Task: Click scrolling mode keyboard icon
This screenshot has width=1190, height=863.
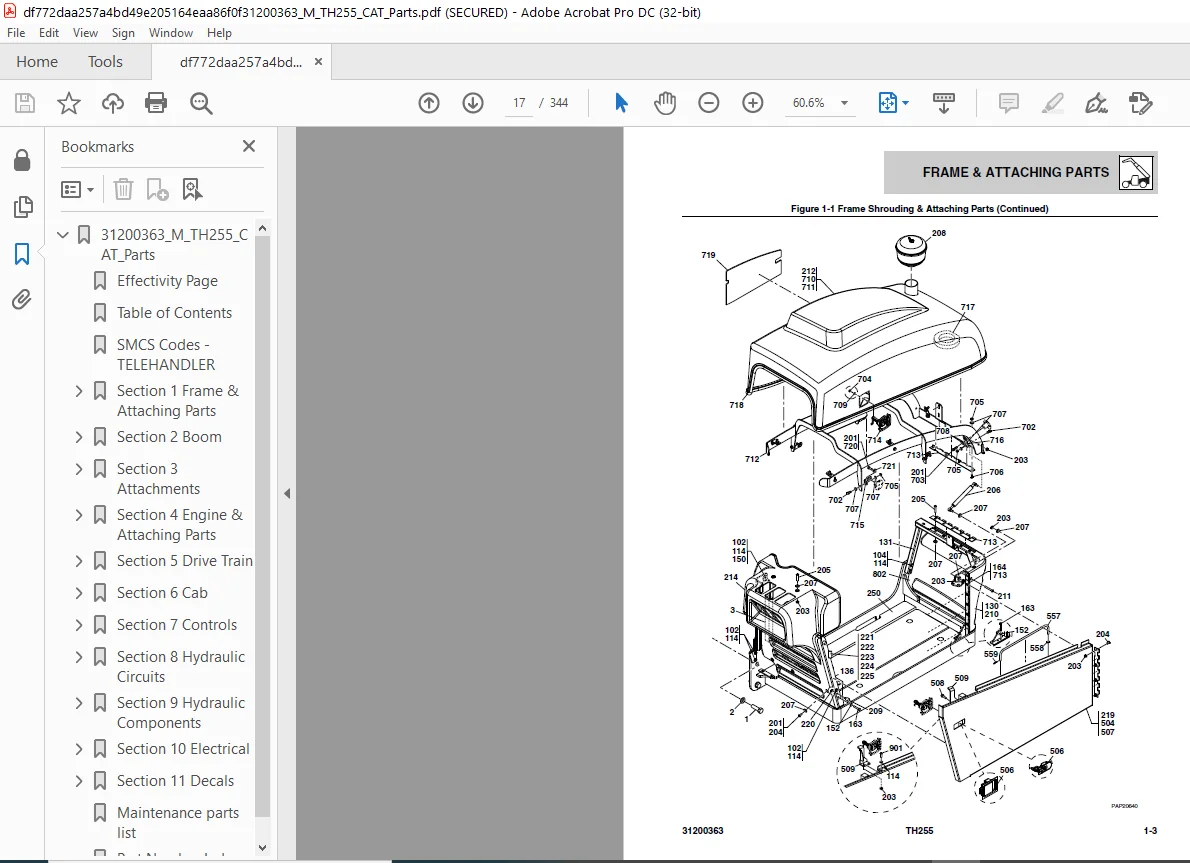Action: pos(944,102)
